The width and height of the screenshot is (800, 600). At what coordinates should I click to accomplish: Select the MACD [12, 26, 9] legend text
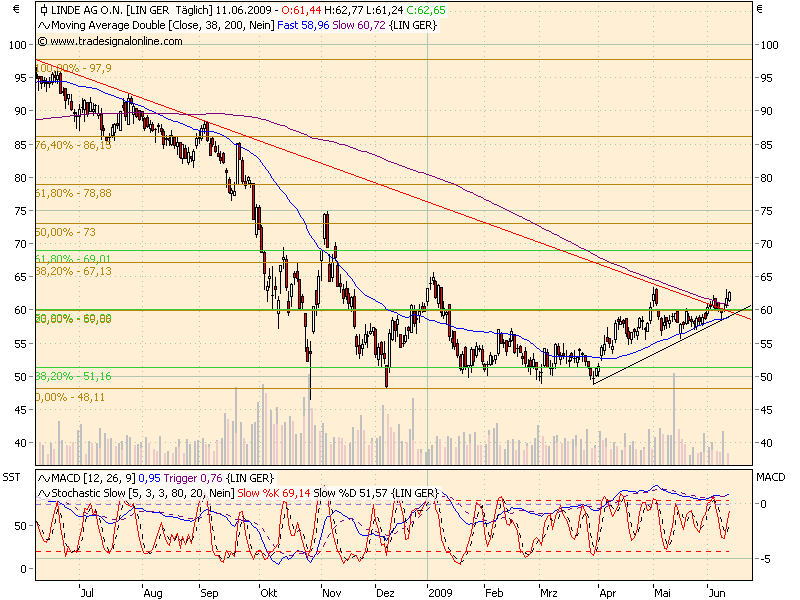point(93,479)
